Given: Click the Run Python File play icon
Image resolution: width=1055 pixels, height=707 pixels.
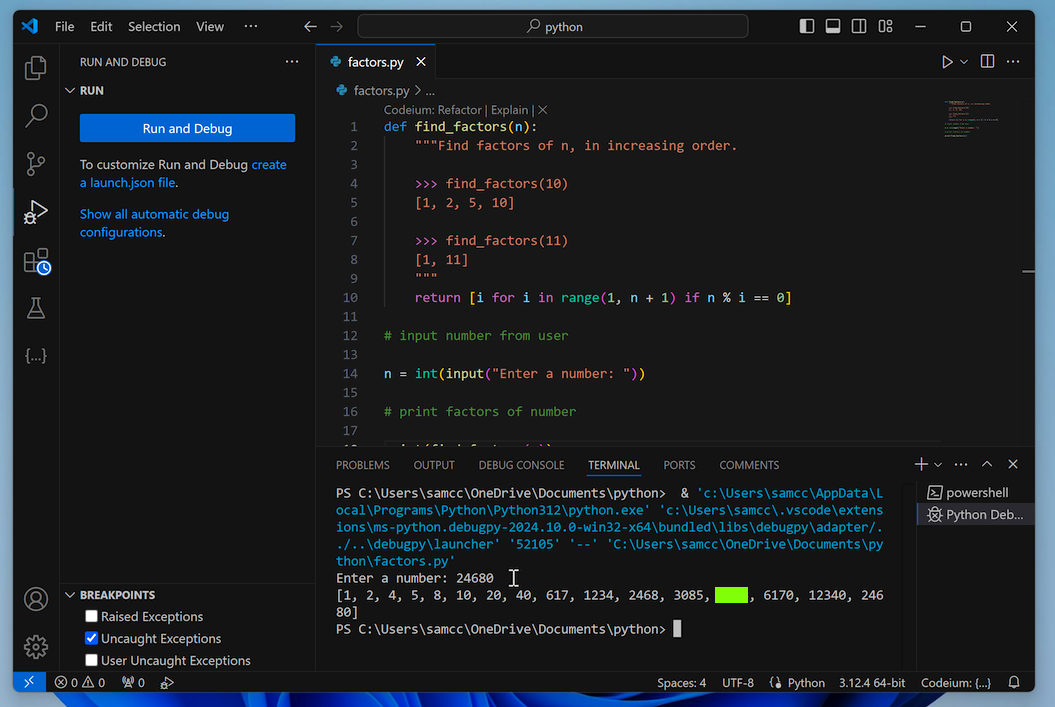Looking at the screenshot, I should [x=946, y=62].
